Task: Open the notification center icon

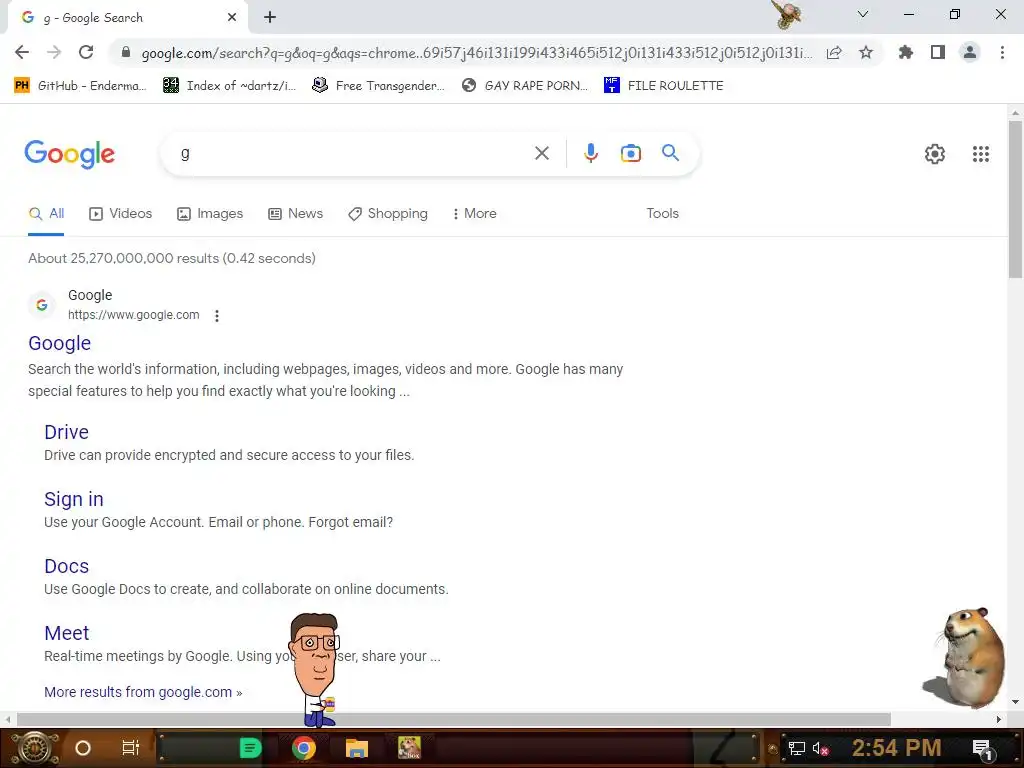Action: point(982,749)
